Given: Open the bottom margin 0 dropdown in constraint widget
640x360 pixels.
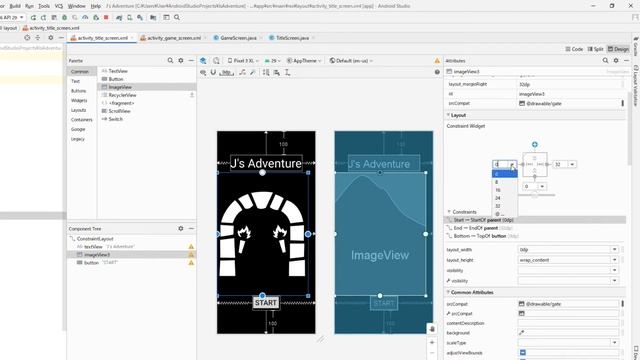Looking at the screenshot, I should point(542,187).
